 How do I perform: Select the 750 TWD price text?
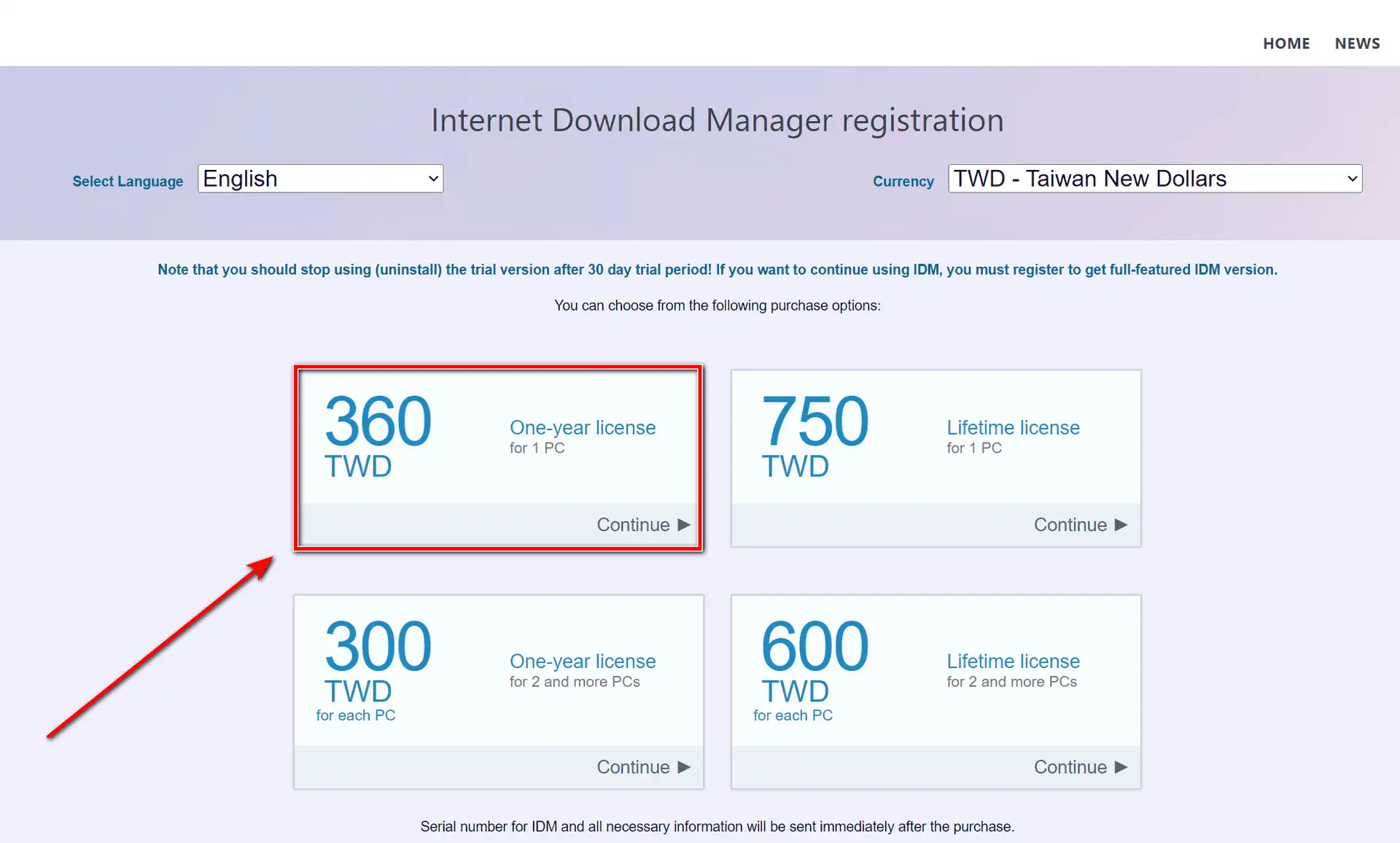[x=814, y=436]
